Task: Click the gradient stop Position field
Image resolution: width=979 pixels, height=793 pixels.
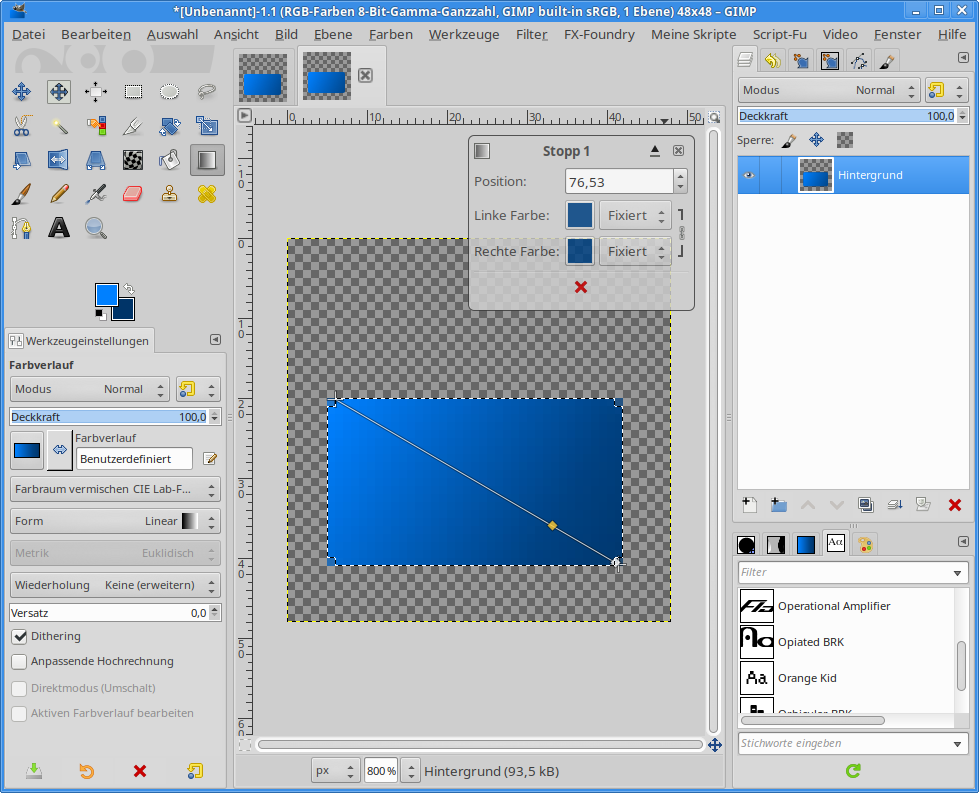Action: point(618,182)
